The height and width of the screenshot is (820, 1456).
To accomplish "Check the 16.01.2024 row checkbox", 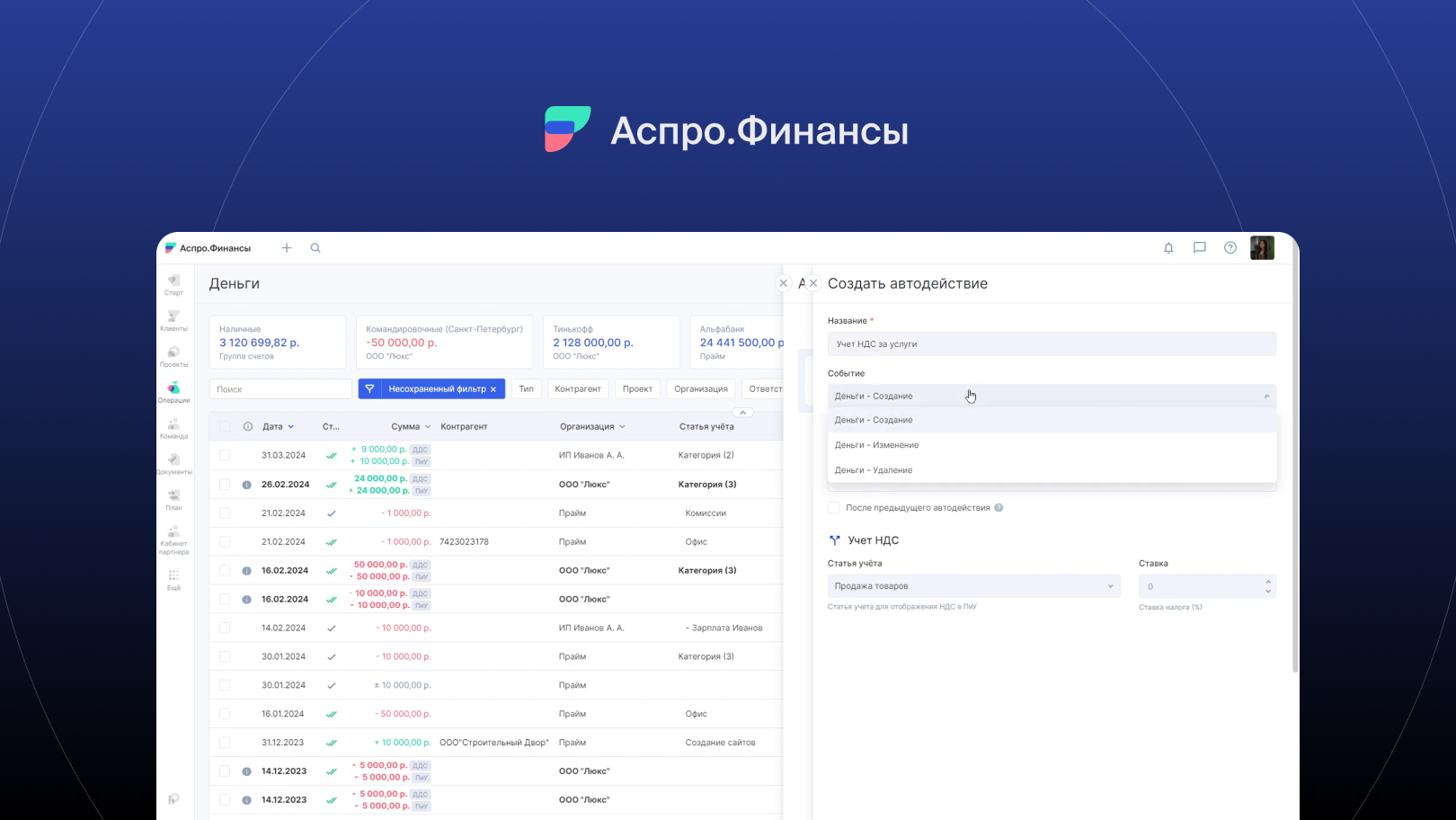I will 225,714.
